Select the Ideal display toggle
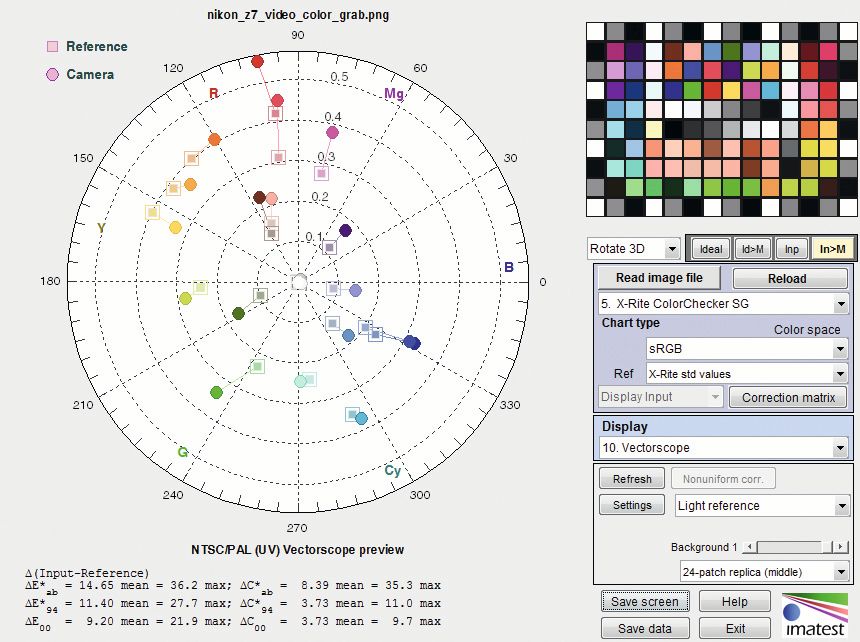 coord(710,249)
